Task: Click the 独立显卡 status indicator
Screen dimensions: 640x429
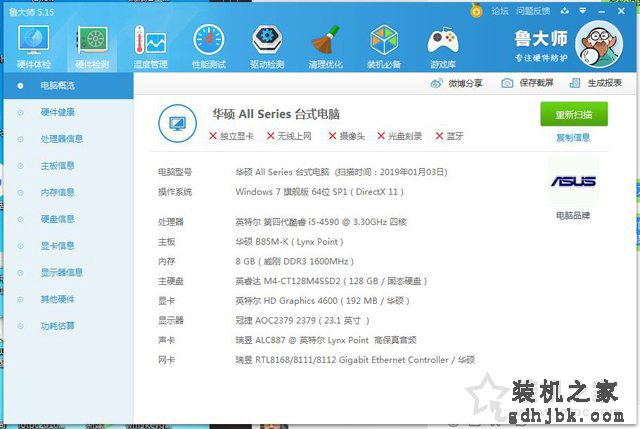Action: pyautogui.click(x=231, y=136)
